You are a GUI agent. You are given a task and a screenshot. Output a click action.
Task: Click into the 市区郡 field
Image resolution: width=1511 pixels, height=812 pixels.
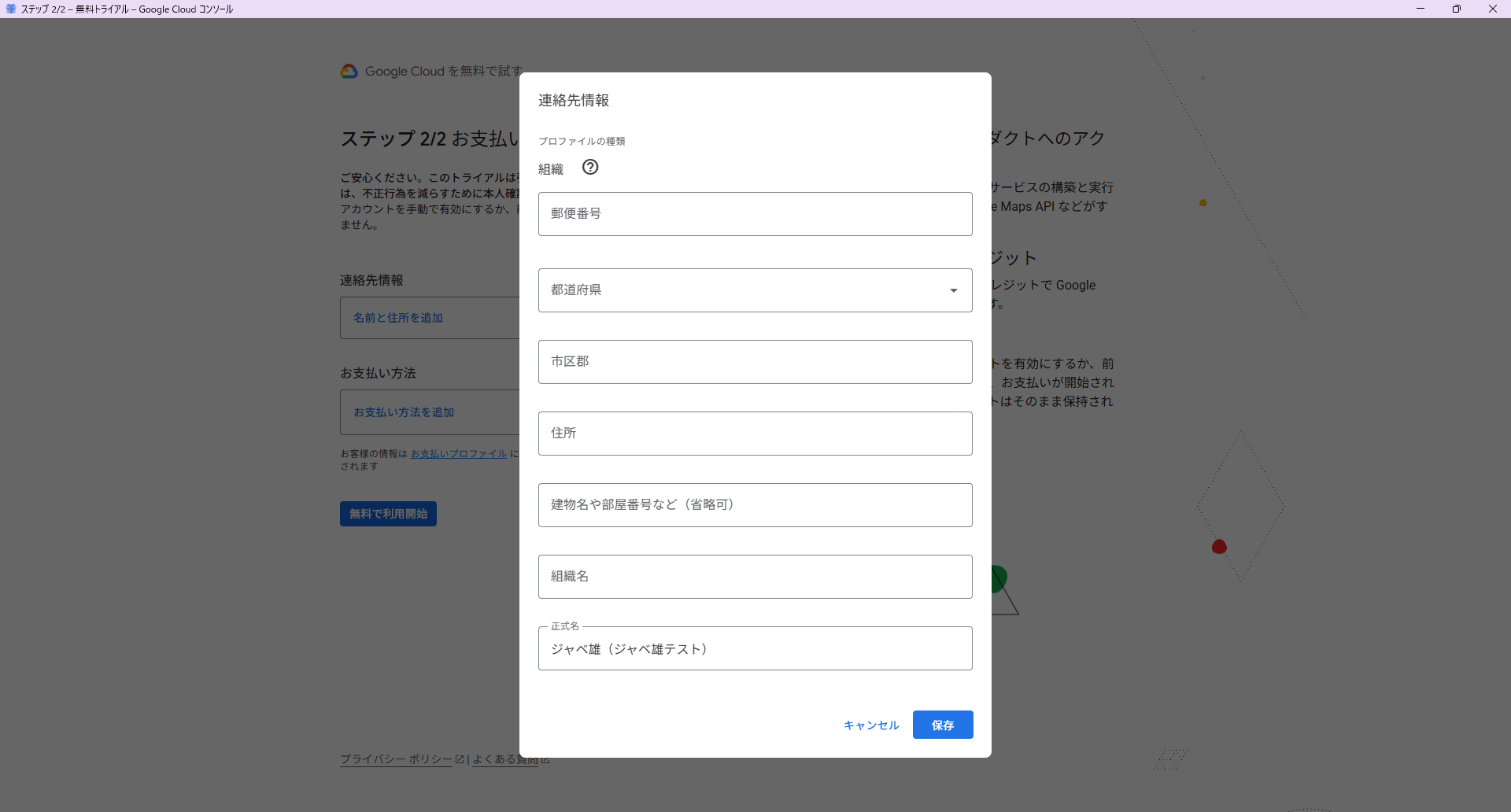coord(755,362)
